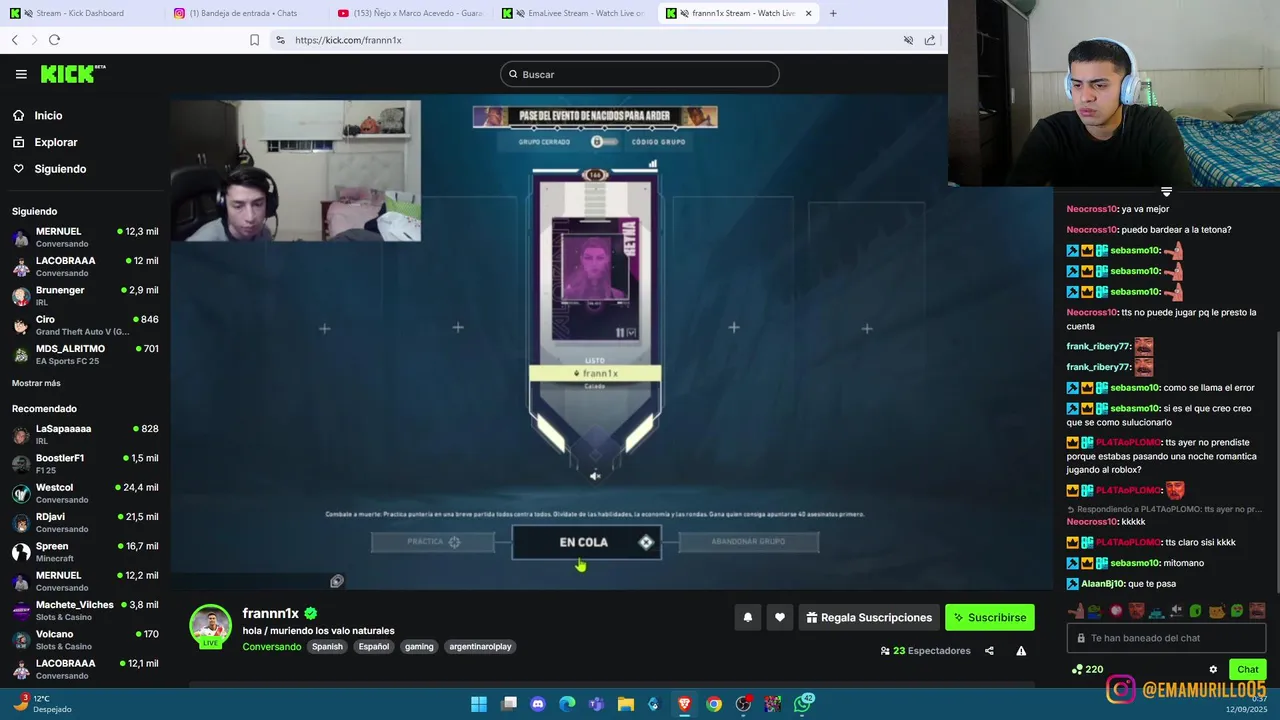Toggle follow heart for frannn1x
Viewport: 1280px width, 720px height.
[780, 618]
